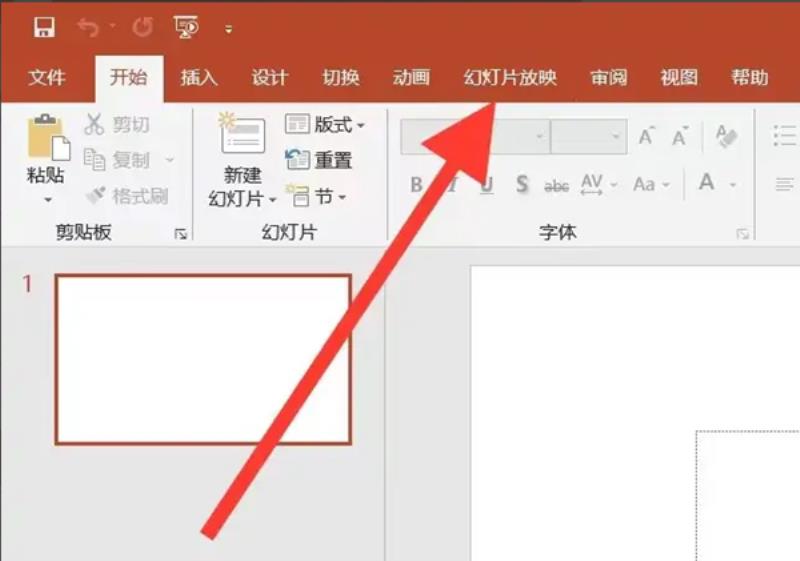Click the Redo icon in quick access toolbar
800x561 pixels.
(x=142, y=27)
